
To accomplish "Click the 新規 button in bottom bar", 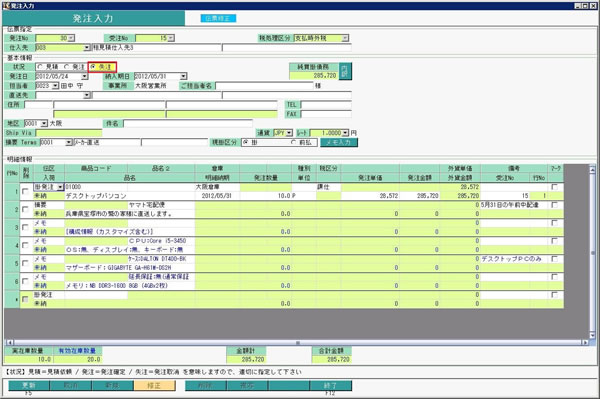I will click(112, 386).
